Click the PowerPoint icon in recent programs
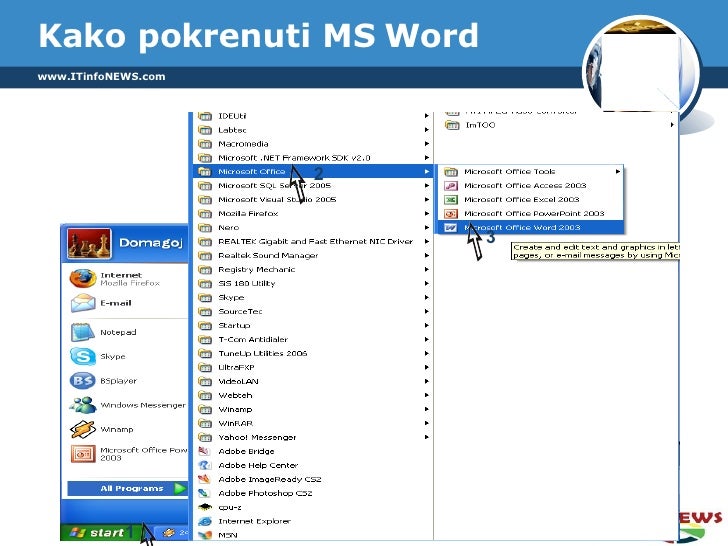This screenshot has width=728, height=546. 83,454
